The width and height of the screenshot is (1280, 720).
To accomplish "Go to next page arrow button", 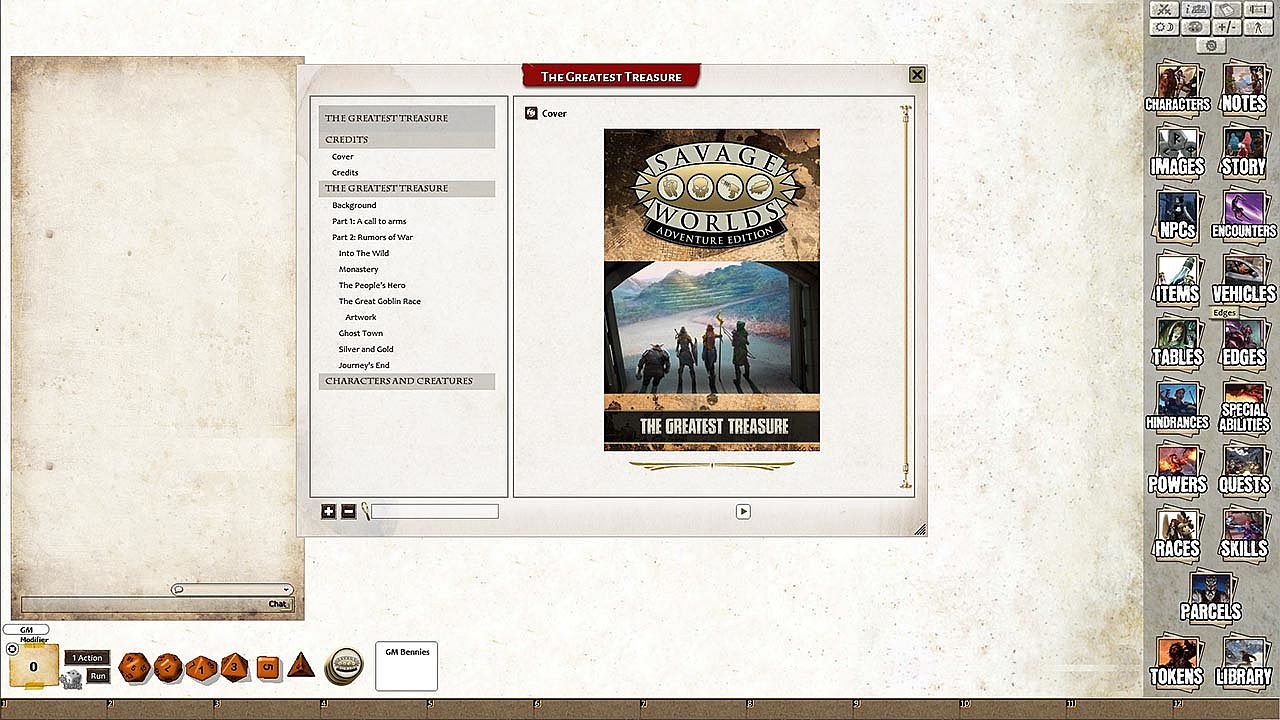I will click(x=743, y=511).
